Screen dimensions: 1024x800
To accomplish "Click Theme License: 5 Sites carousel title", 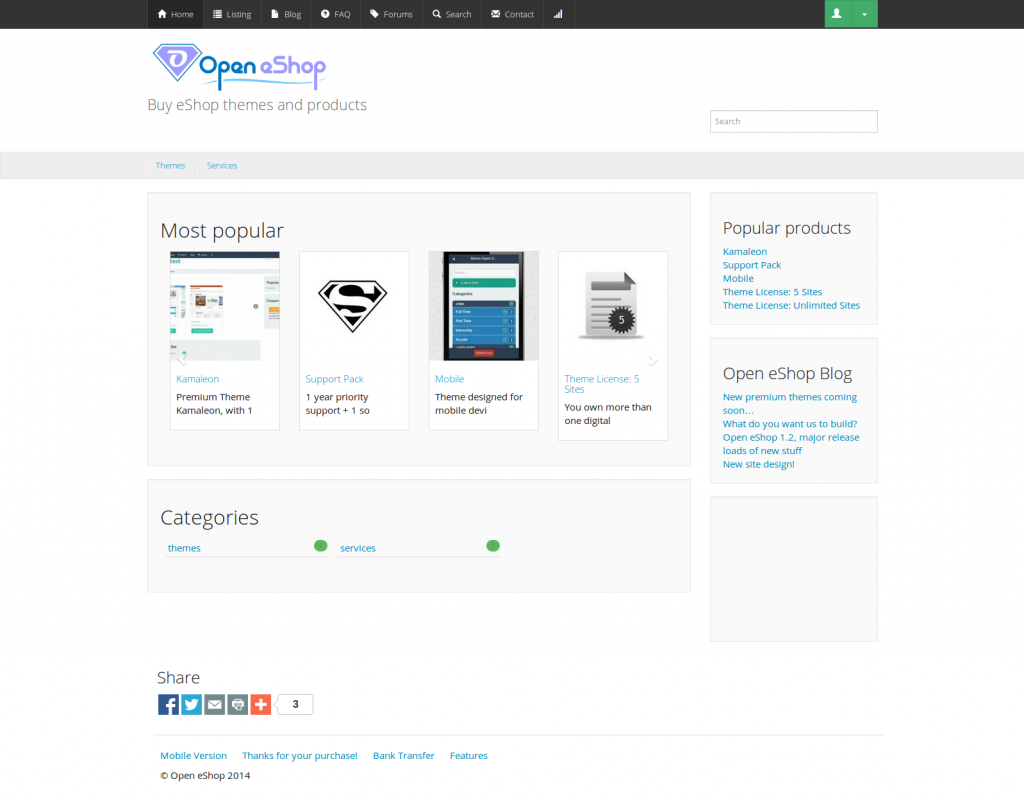I will (601, 384).
